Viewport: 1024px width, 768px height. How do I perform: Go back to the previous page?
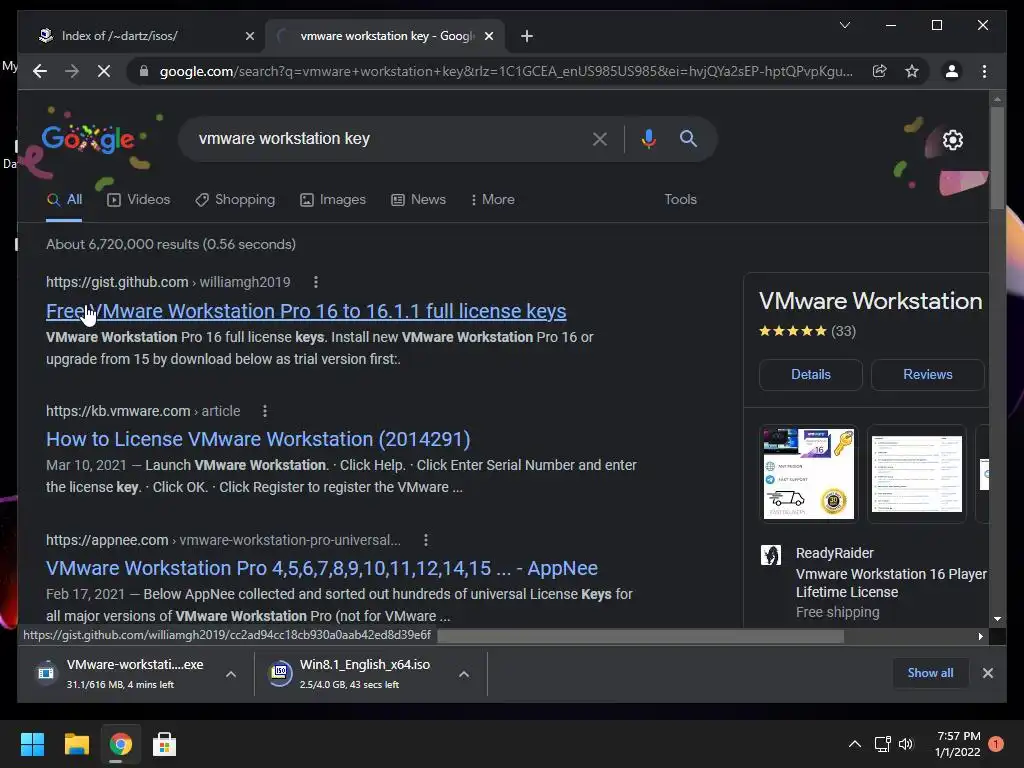40,71
